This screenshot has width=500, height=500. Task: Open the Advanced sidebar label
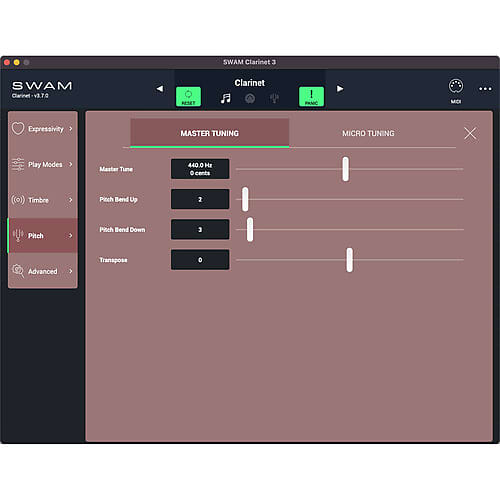click(43, 271)
